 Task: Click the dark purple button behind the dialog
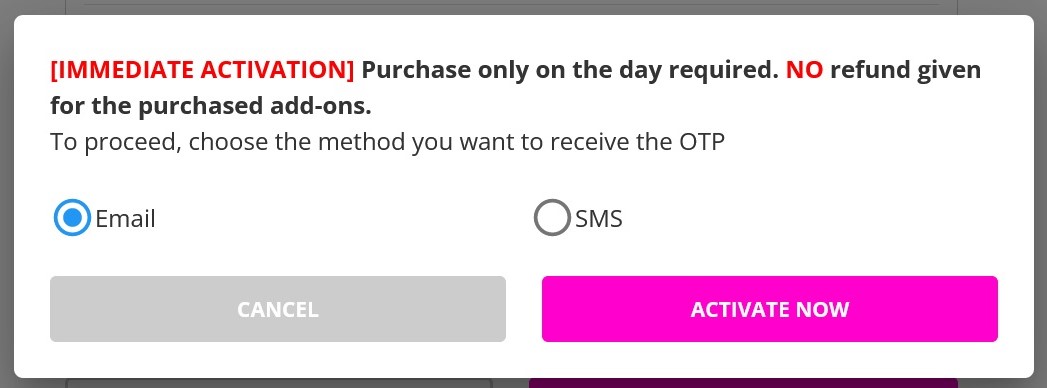(743, 383)
